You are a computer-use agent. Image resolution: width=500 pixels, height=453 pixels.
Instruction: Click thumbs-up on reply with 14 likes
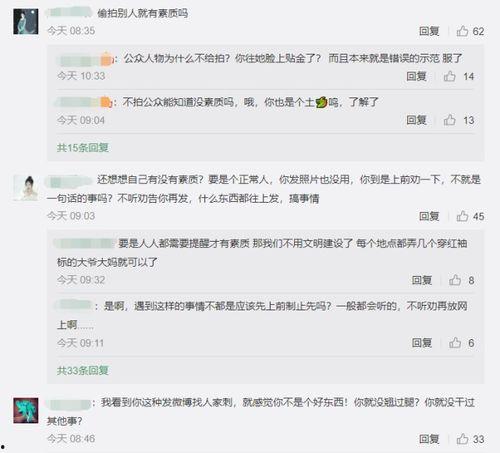click(449, 76)
